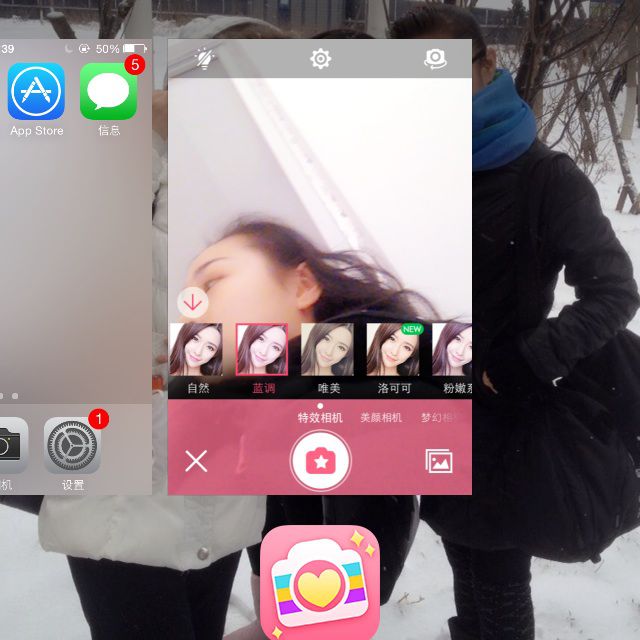
Task: Switch to 美颜相机 tab
Action: point(381,418)
